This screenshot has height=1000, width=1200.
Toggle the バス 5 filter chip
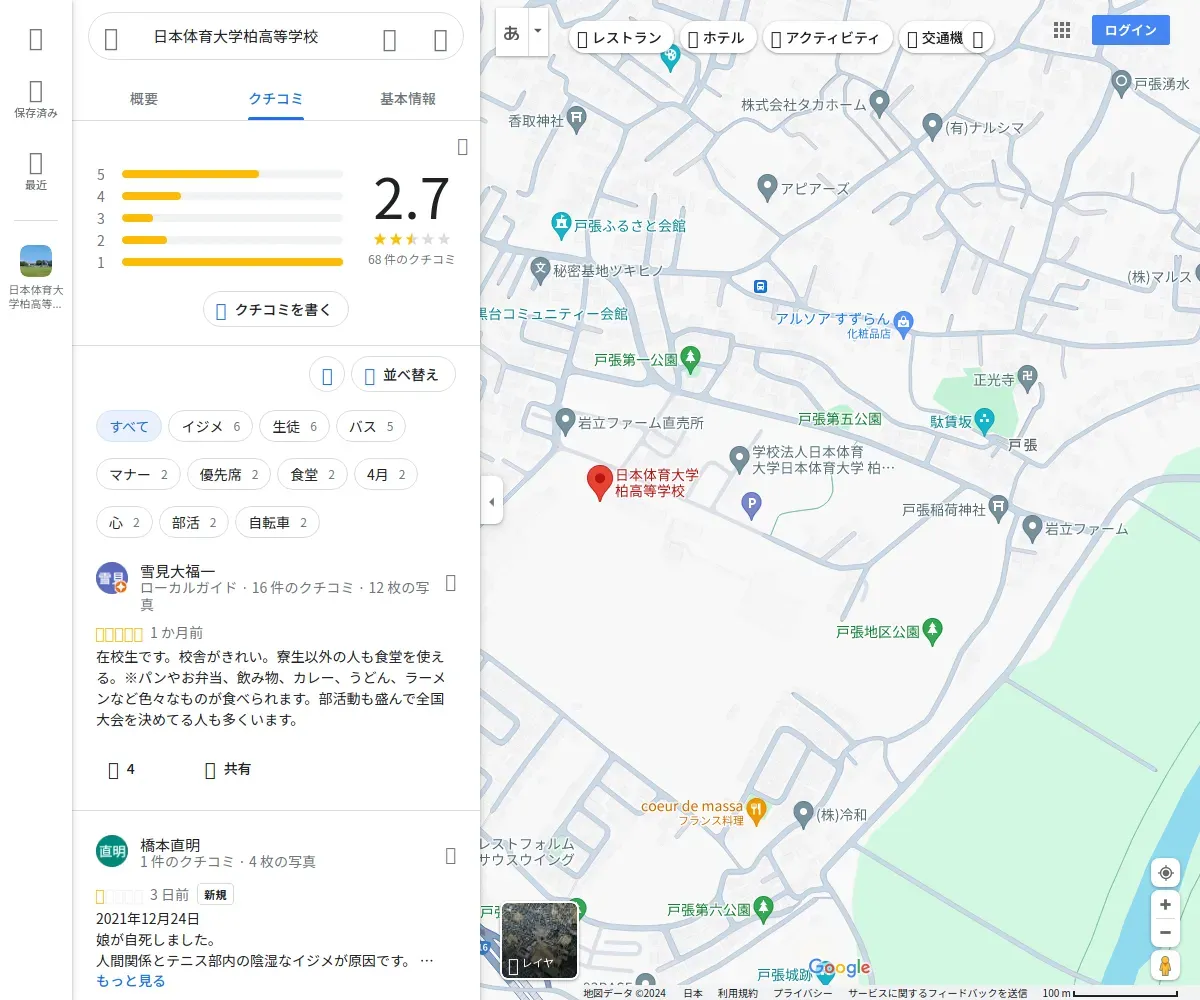click(x=371, y=427)
